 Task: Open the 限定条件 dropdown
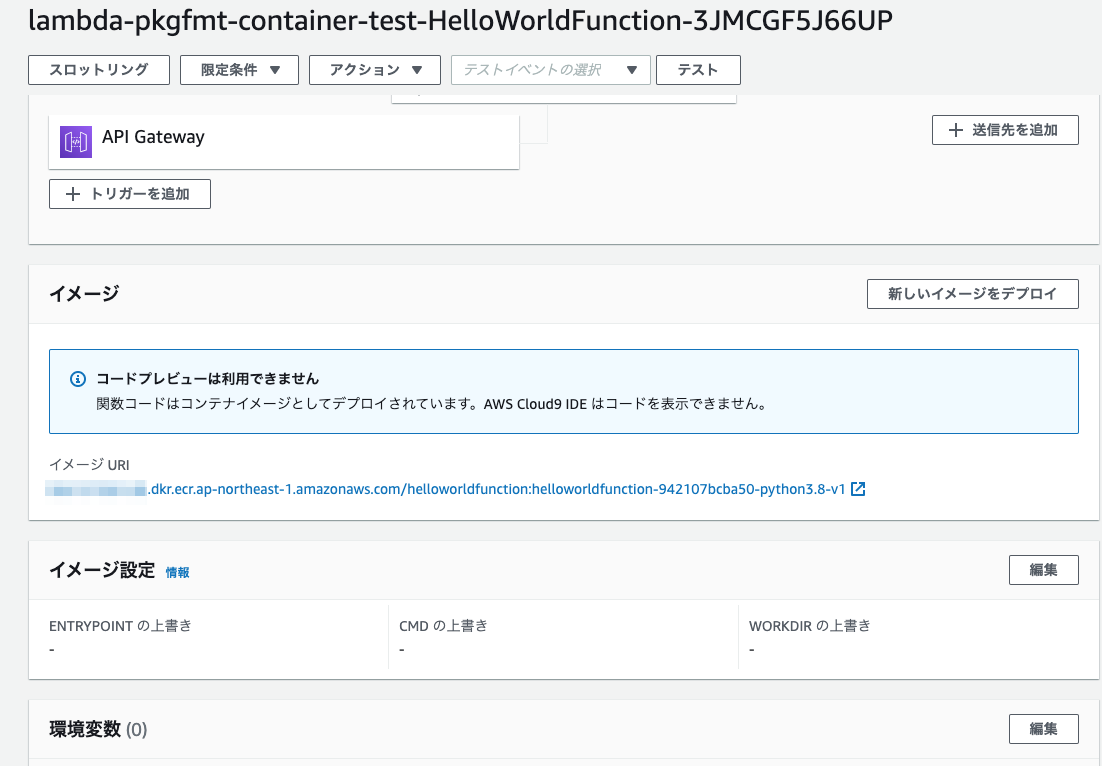coord(239,70)
